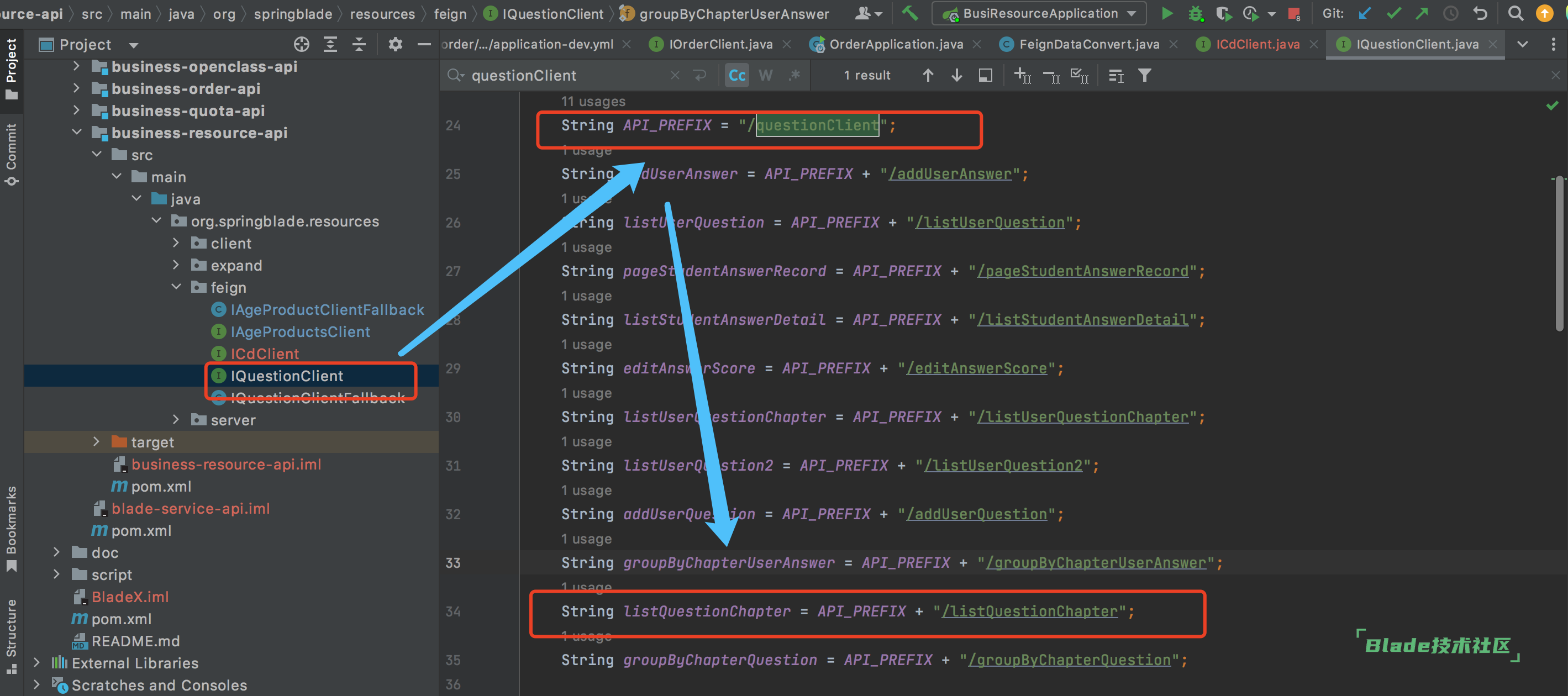Clear the questionClient search text
1568x696 pixels.
click(x=675, y=76)
